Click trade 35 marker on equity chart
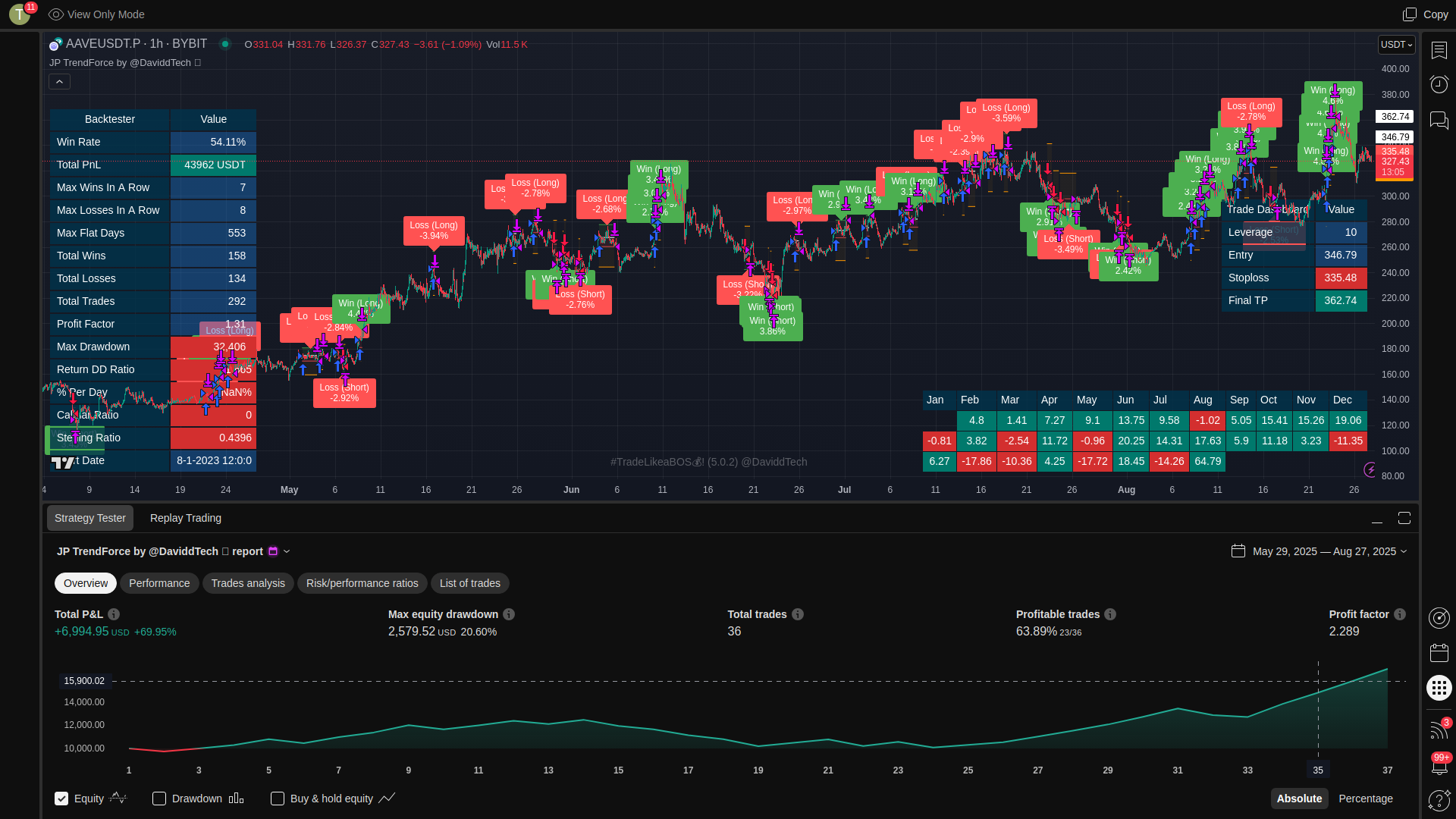 (x=1318, y=770)
